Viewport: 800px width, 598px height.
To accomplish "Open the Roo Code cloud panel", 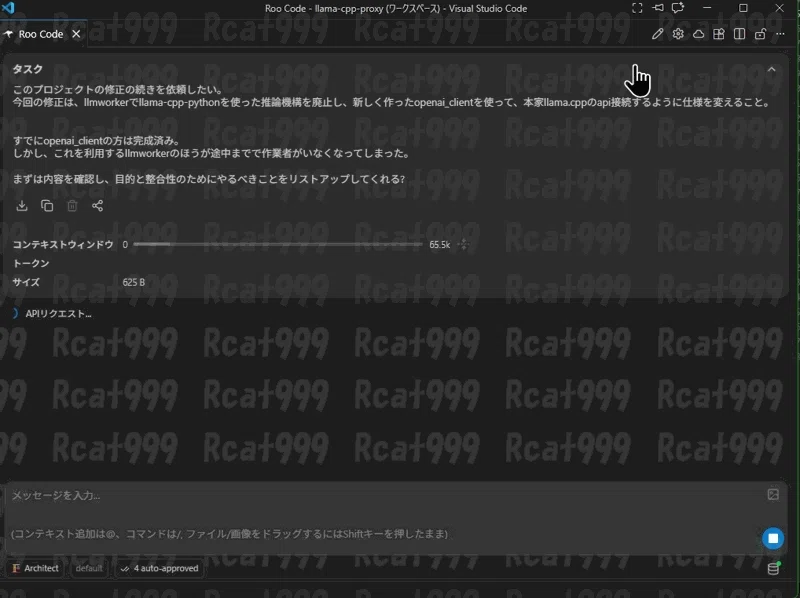I will click(x=698, y=34).
